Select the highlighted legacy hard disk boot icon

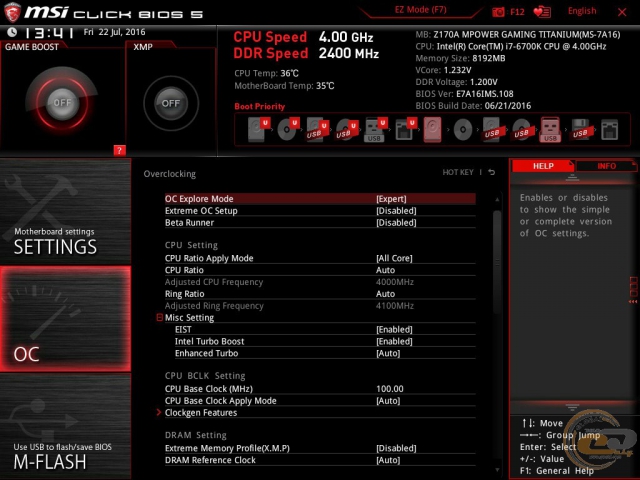click(433, 129)
